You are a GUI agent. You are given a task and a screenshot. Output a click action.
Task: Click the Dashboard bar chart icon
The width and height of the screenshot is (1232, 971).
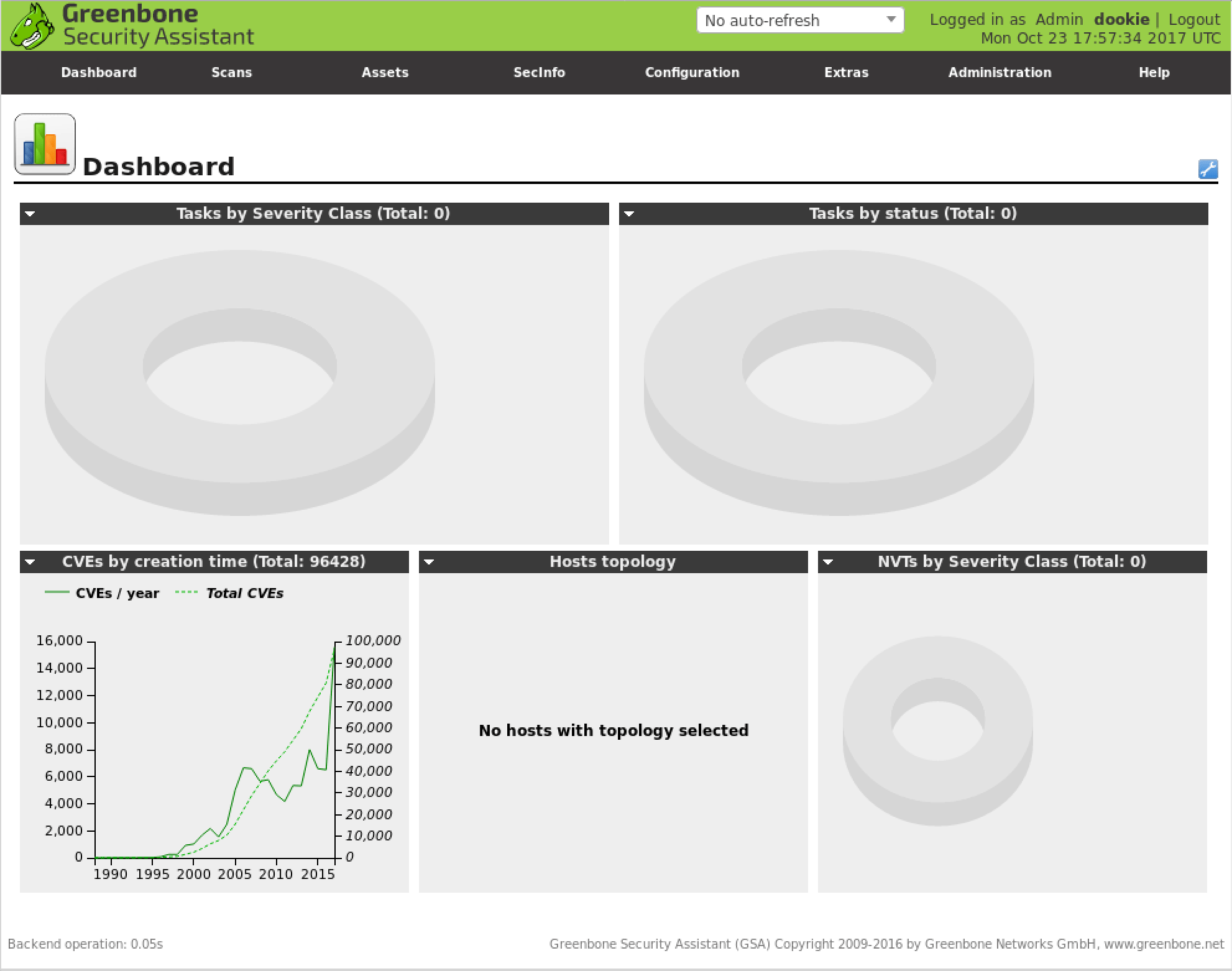point(45,144)
